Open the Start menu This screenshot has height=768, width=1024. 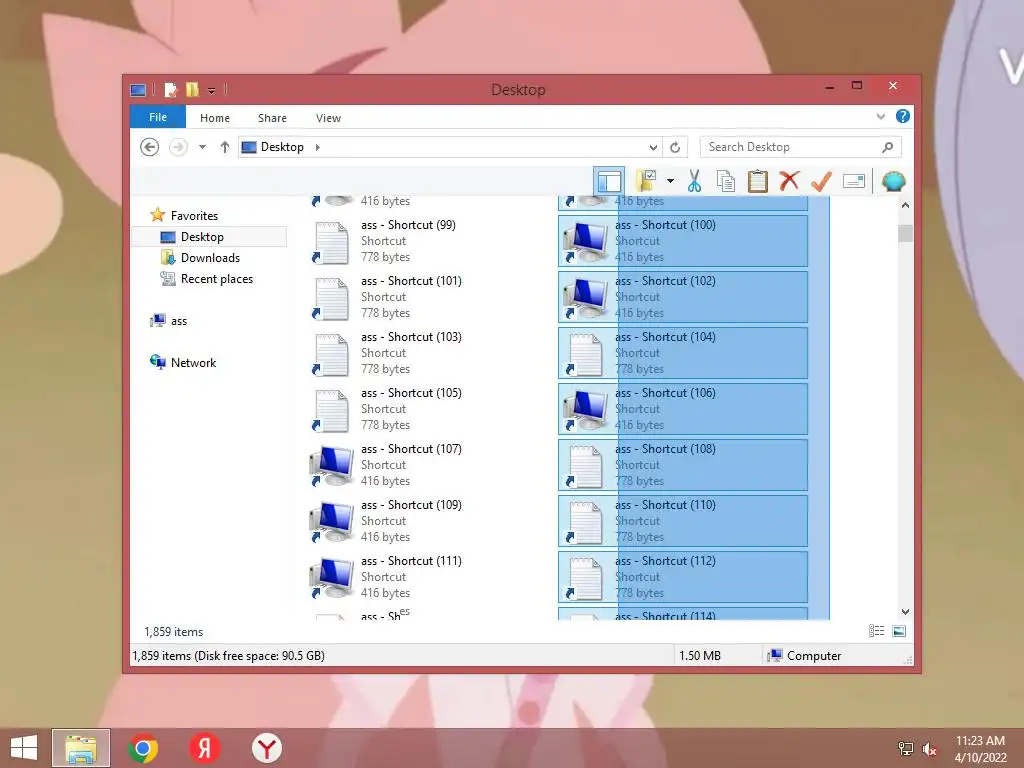(24, 748)
